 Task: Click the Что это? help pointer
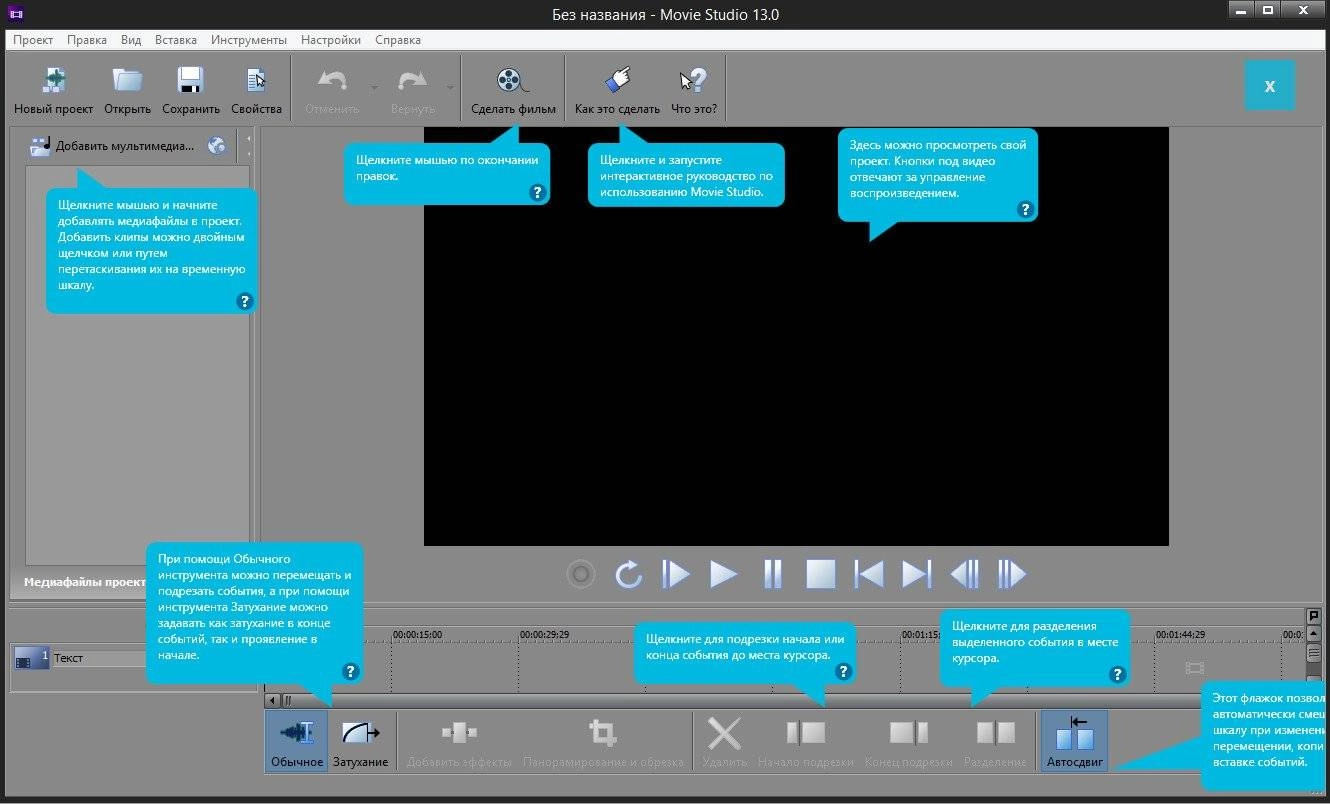tap(693, 89)
